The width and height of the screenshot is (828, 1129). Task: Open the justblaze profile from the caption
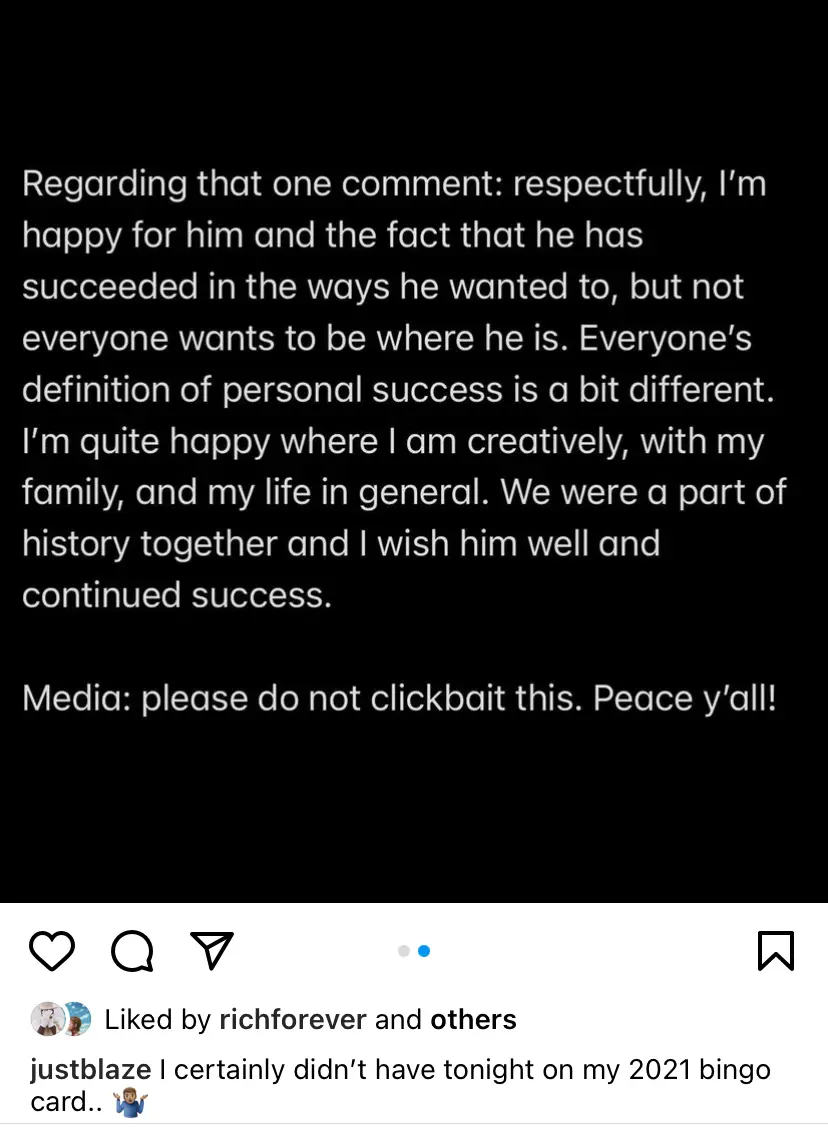tap(90, 1070)
